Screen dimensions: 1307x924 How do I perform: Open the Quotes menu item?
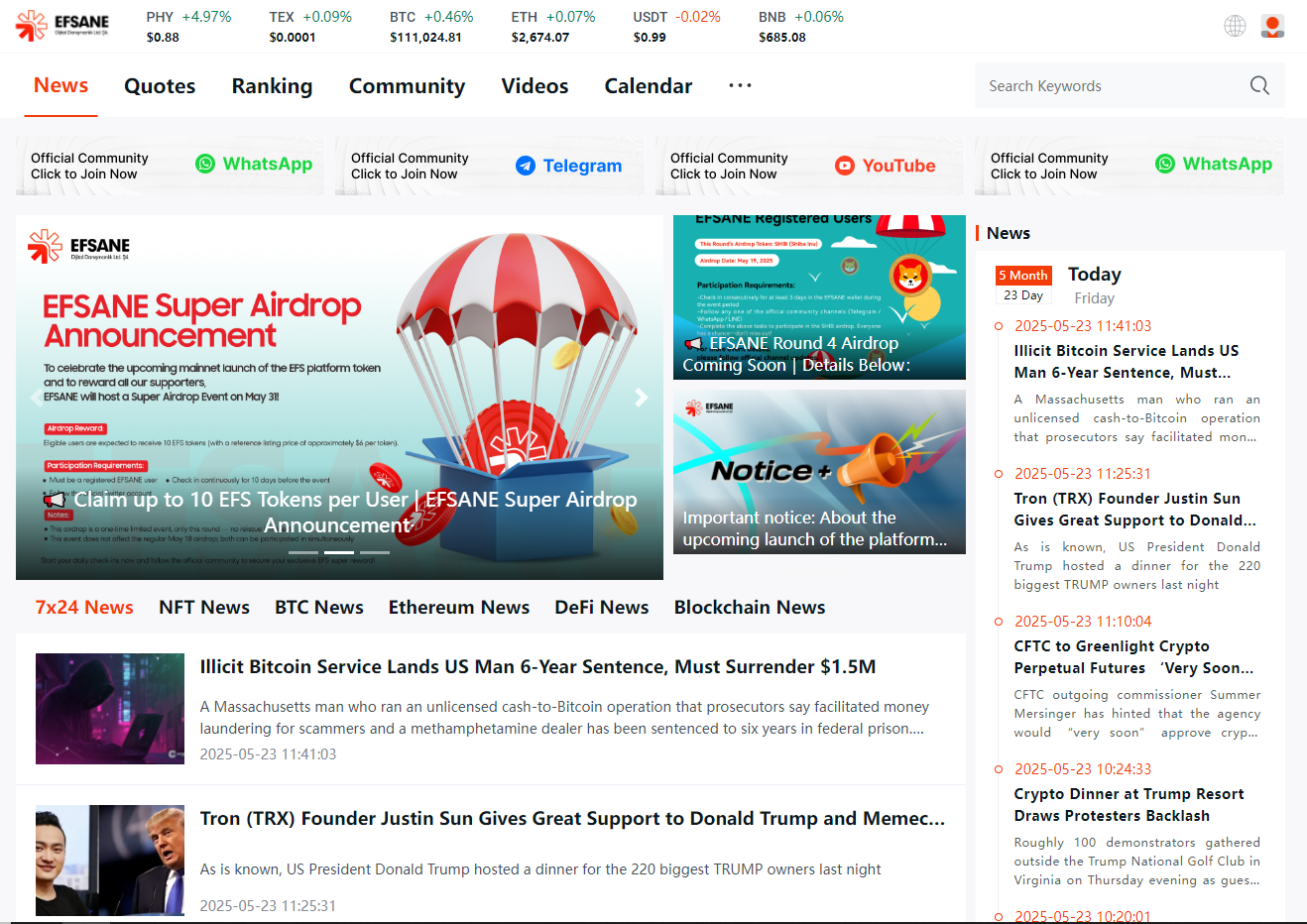pyautogui.click(x=160, y=86)
